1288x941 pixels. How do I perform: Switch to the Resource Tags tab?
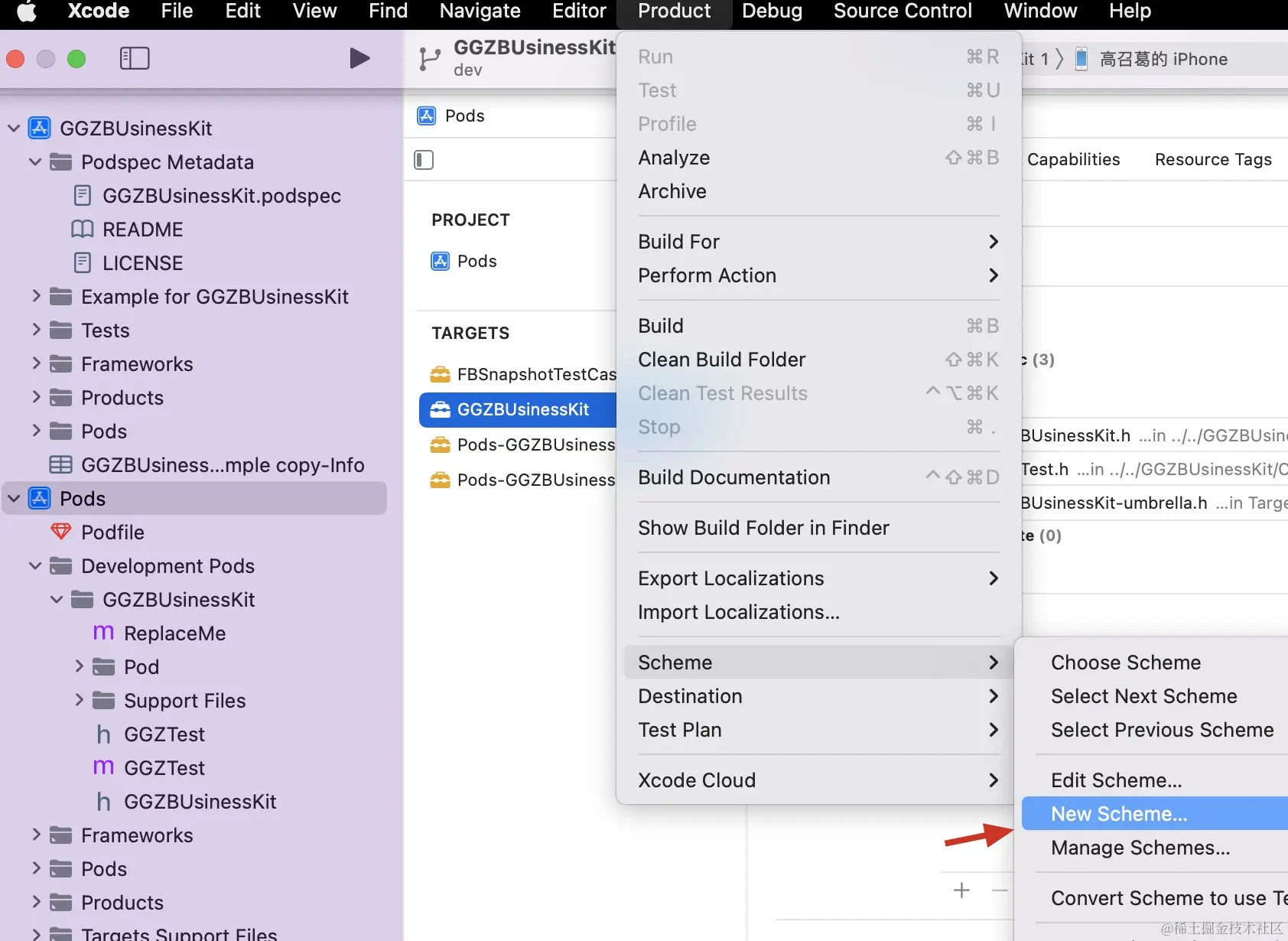[x=1213, y=159]
